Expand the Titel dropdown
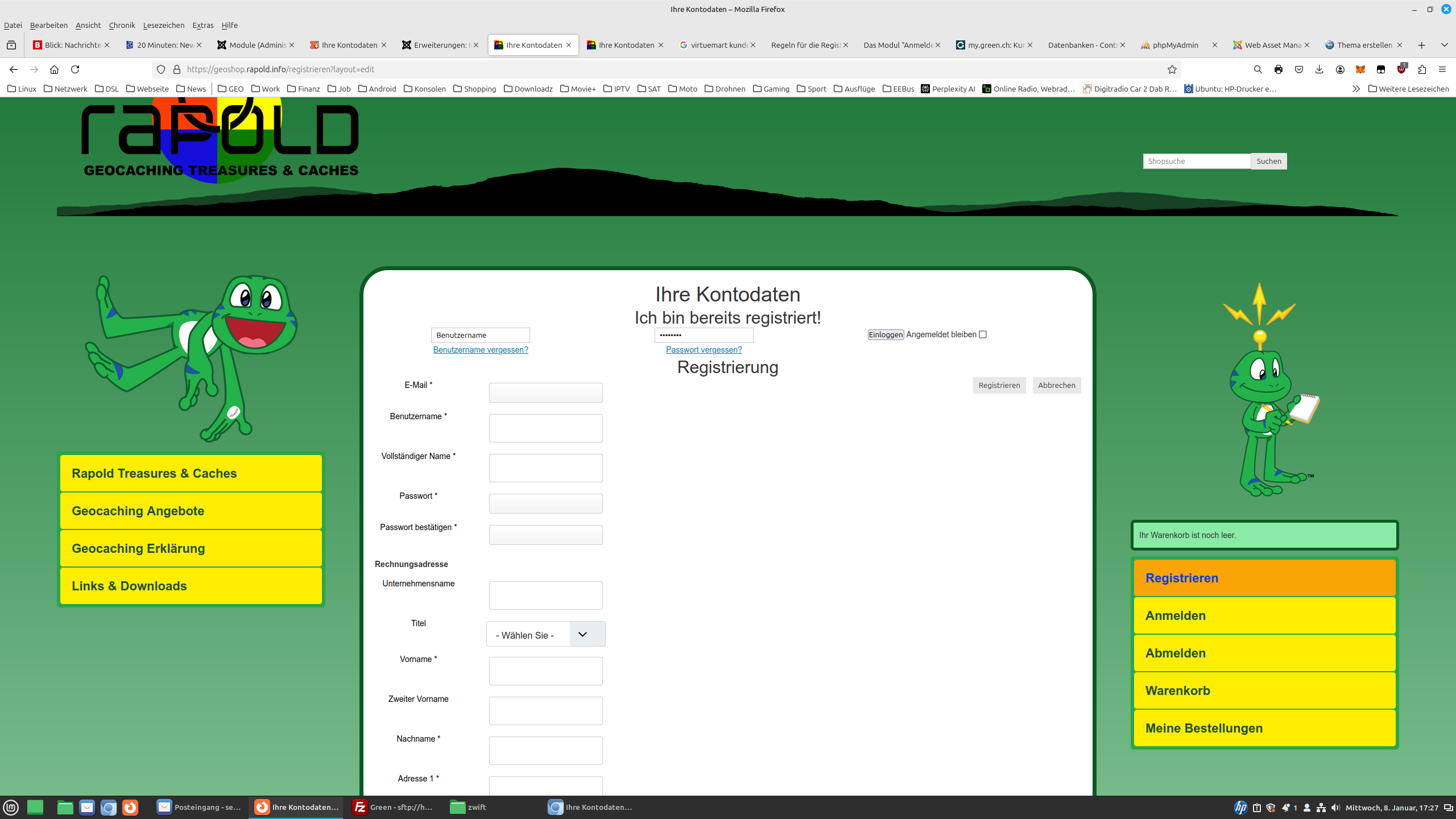This screenshot has width=1456, height=819. (x=545, y=634)
